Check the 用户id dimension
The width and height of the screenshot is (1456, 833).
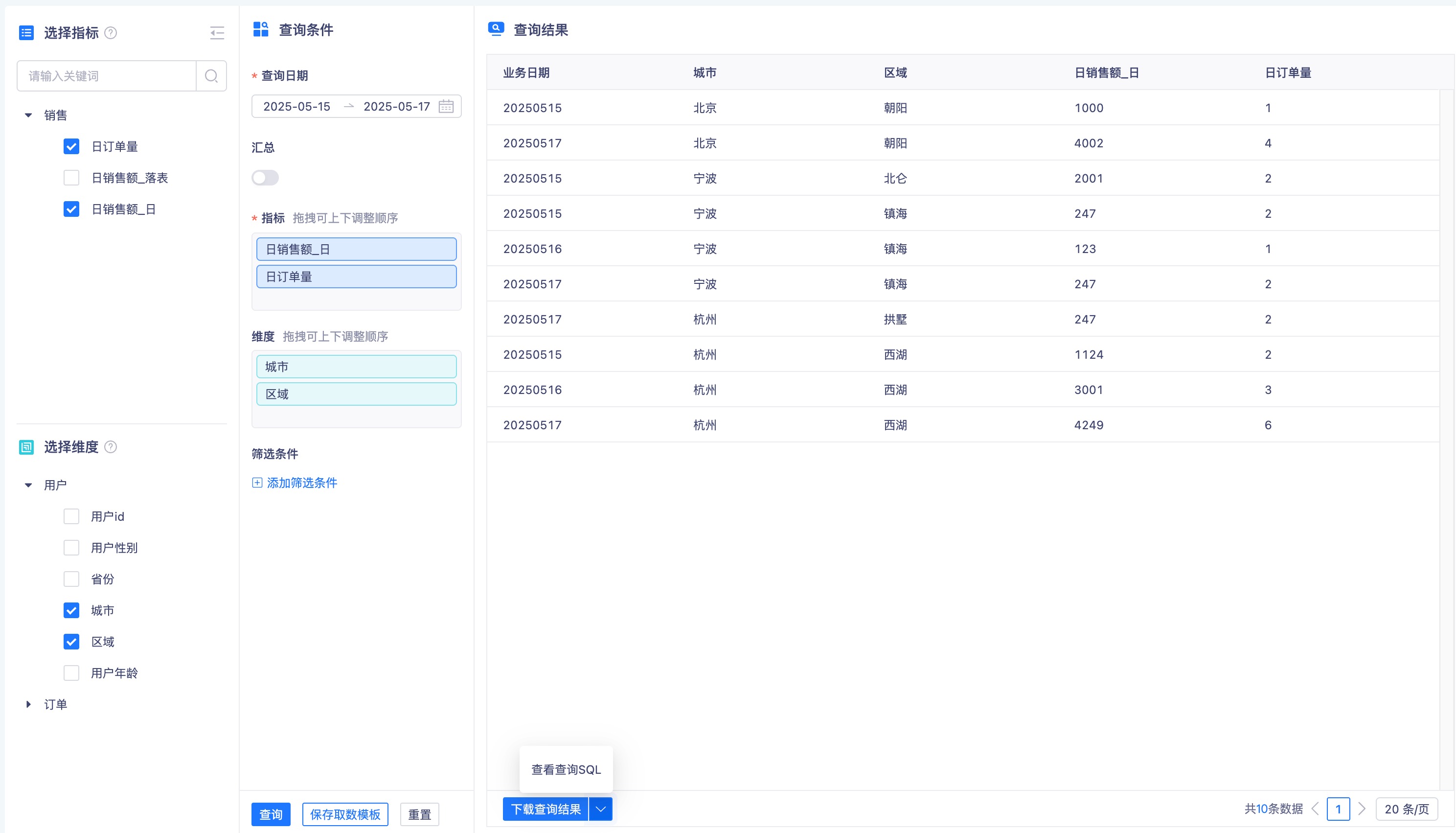pyautogui.click(x=71, y=517)
